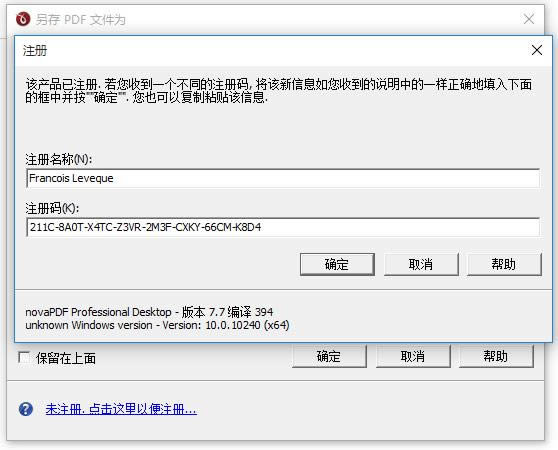Click the blue question mark help icon
The height and width of the screenshot is (450, 558).
tap(26, 409)
